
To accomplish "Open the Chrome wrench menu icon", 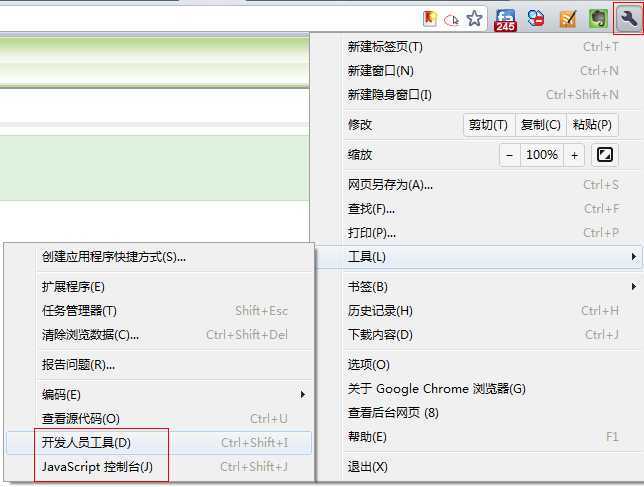I will 628,18.
